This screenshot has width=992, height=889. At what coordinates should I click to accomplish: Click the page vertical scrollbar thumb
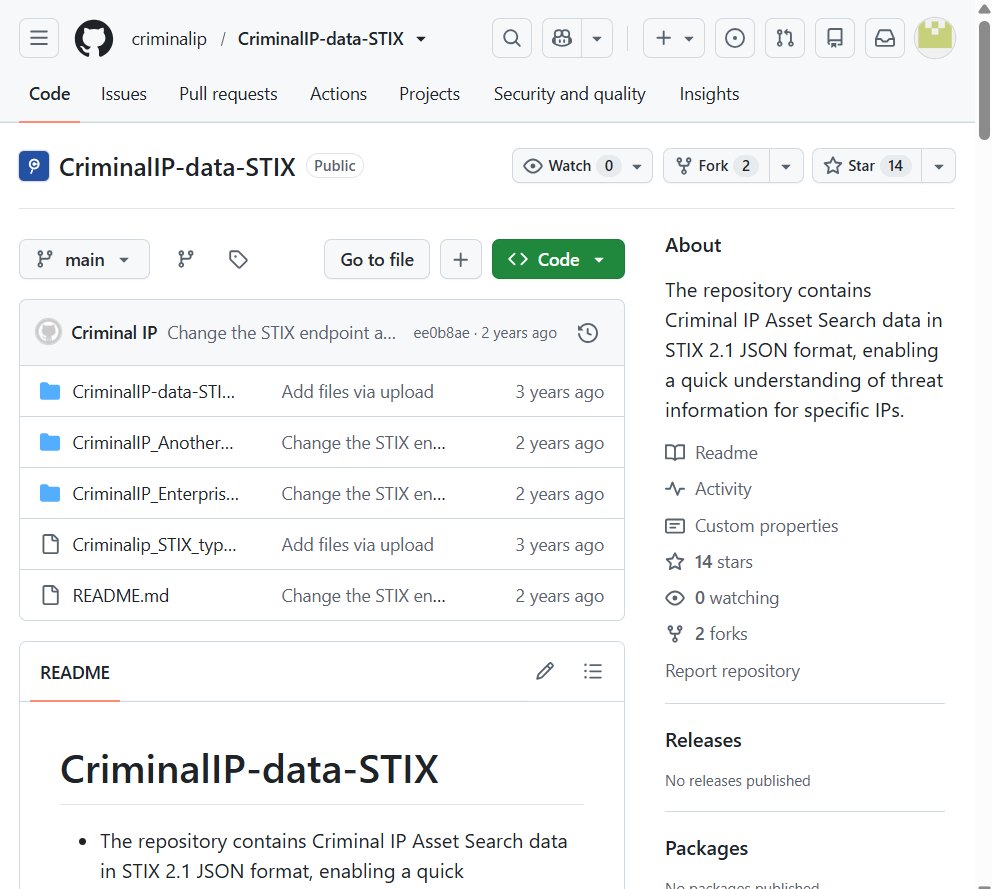(984, 79)
